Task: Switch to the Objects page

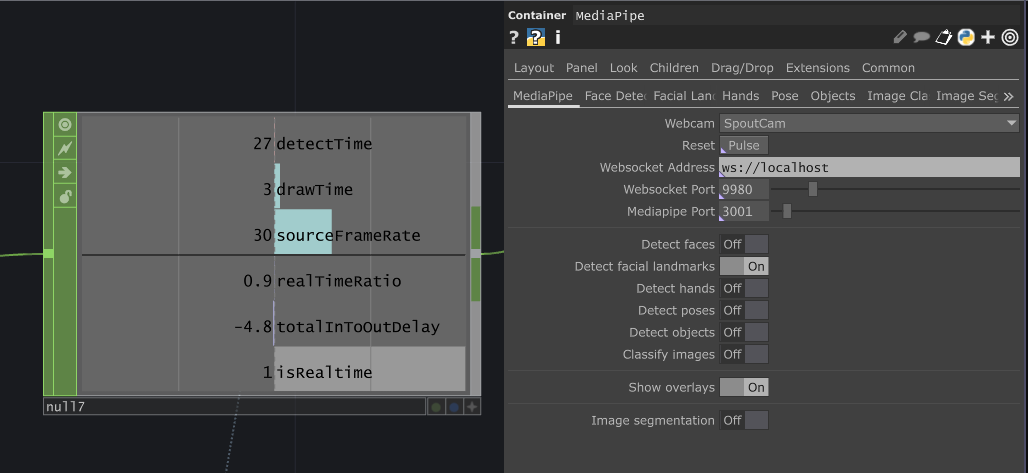Action: coord(833,96)
